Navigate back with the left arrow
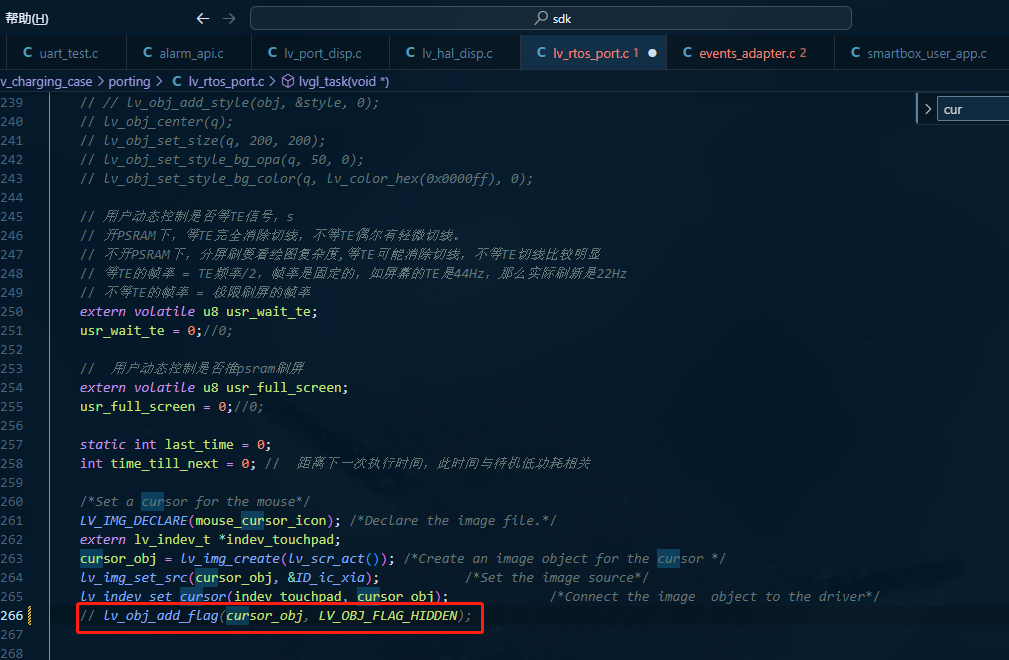The image size is (1009, 660). coord(203,19)
